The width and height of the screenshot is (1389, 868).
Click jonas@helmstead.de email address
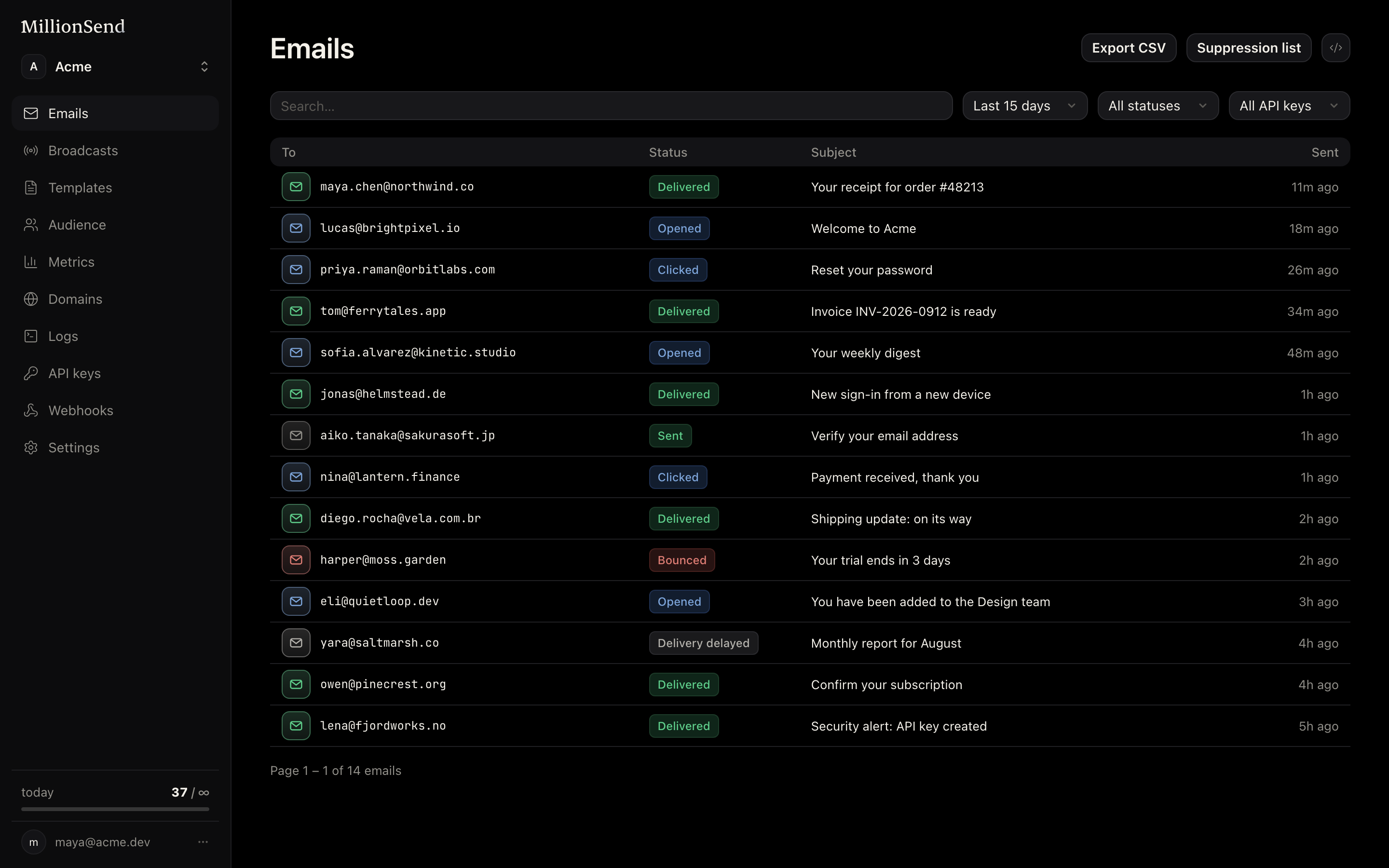(383, 394)
